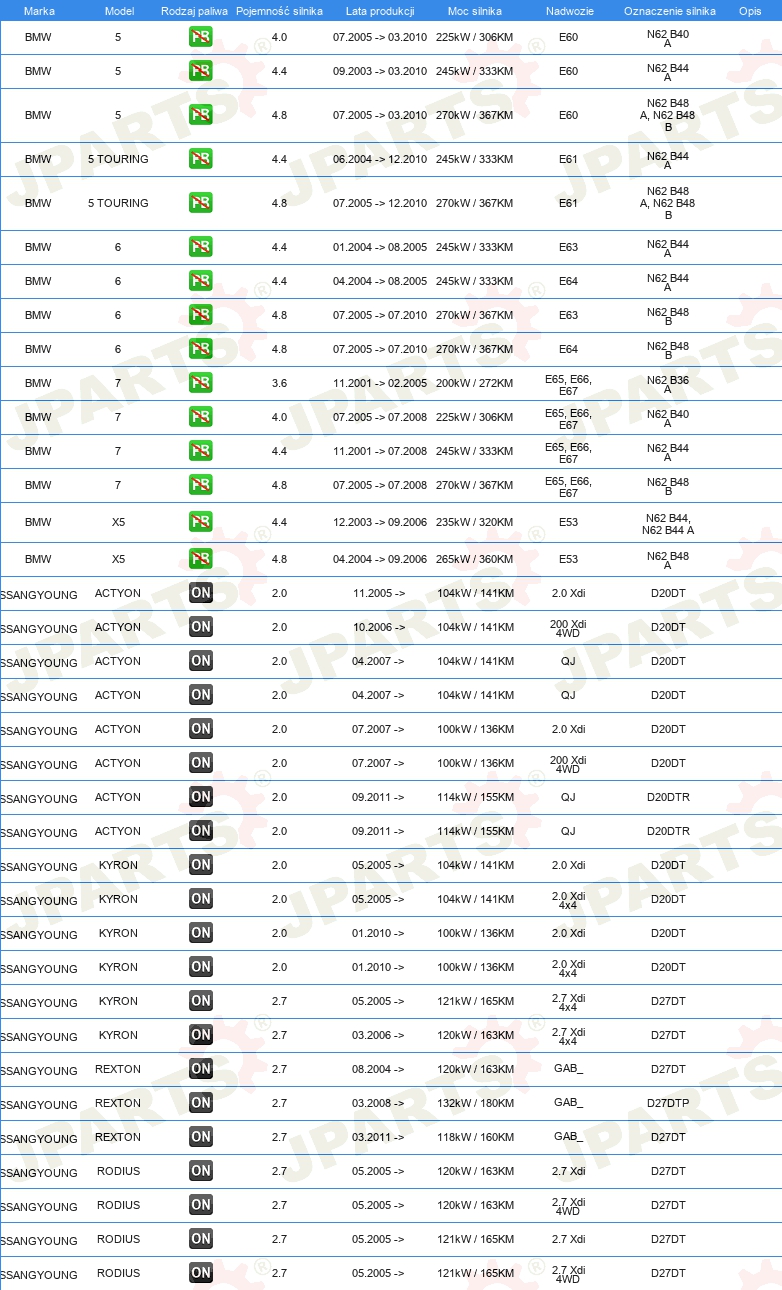Click the green PB fuel icon for BMW 5 4.0

tap(201, 37)
